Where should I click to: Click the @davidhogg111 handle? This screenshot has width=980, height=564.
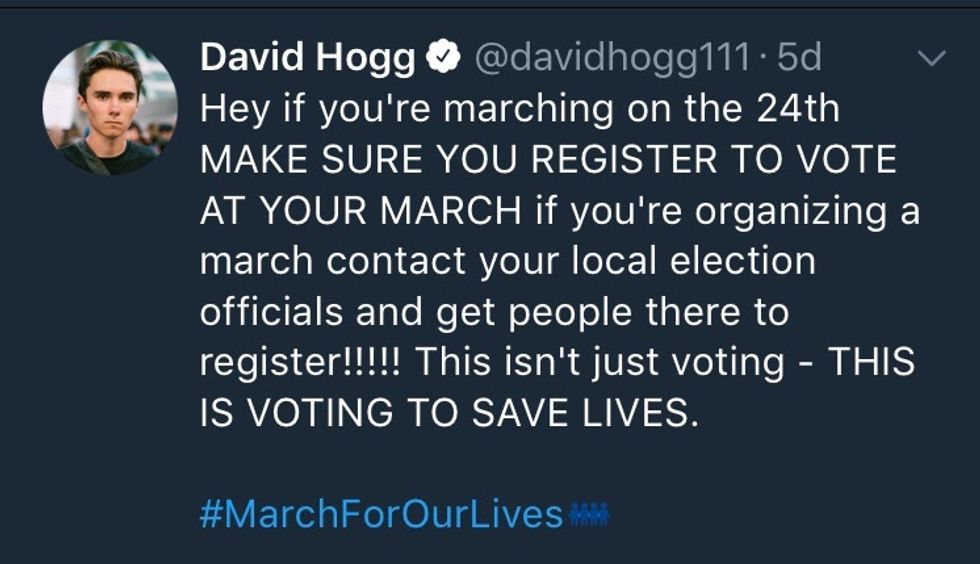click(x=611, y=59)
